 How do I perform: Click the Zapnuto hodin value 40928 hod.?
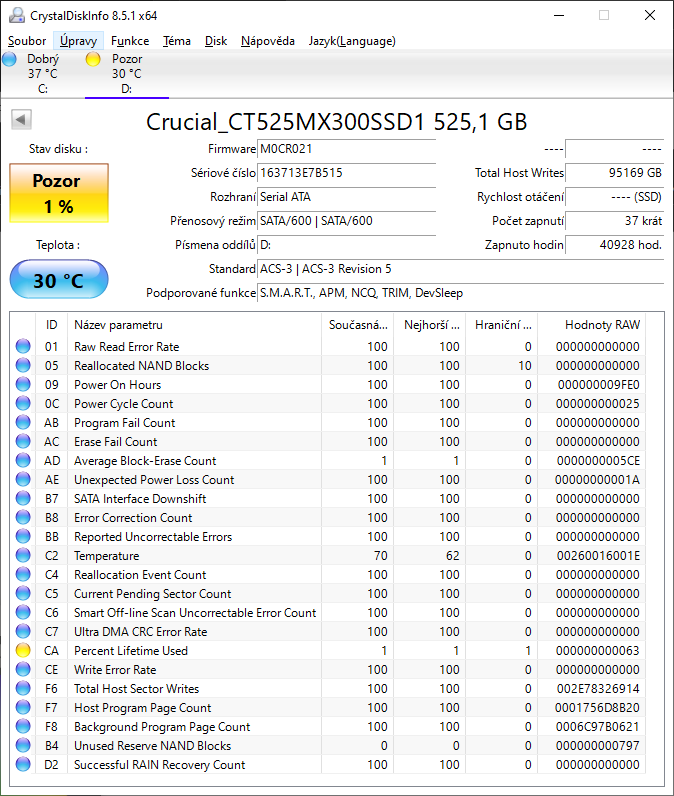pos(615,245)
